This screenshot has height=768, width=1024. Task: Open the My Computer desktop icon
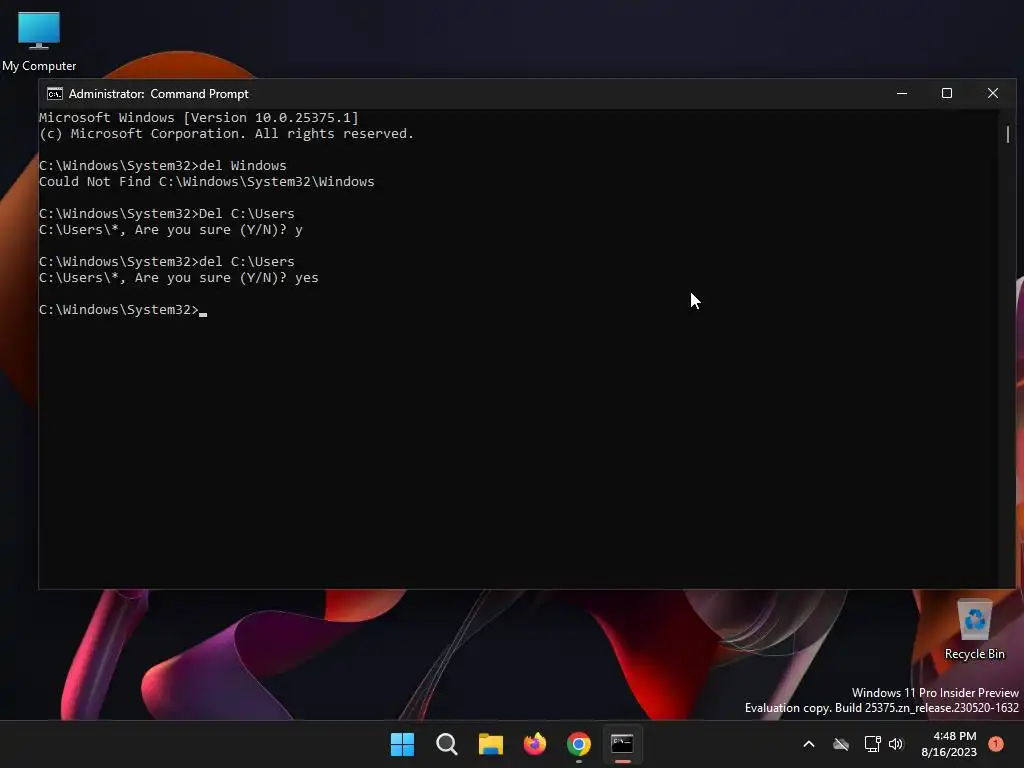click(39, 42)
